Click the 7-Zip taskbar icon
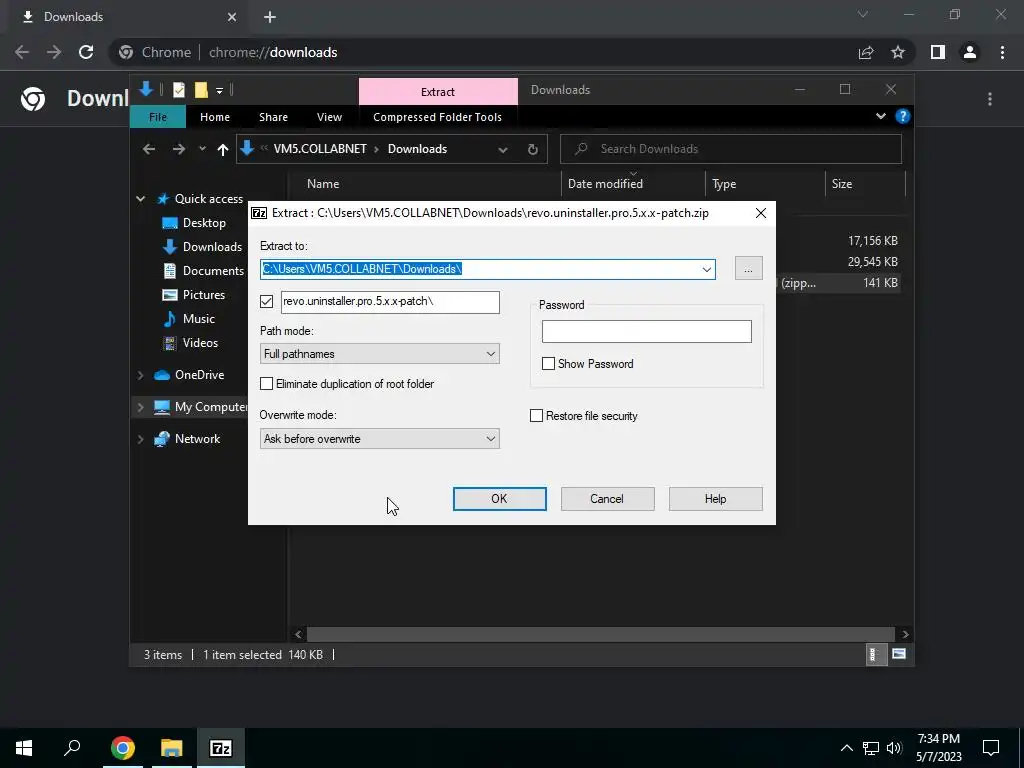 click(221, 748)
